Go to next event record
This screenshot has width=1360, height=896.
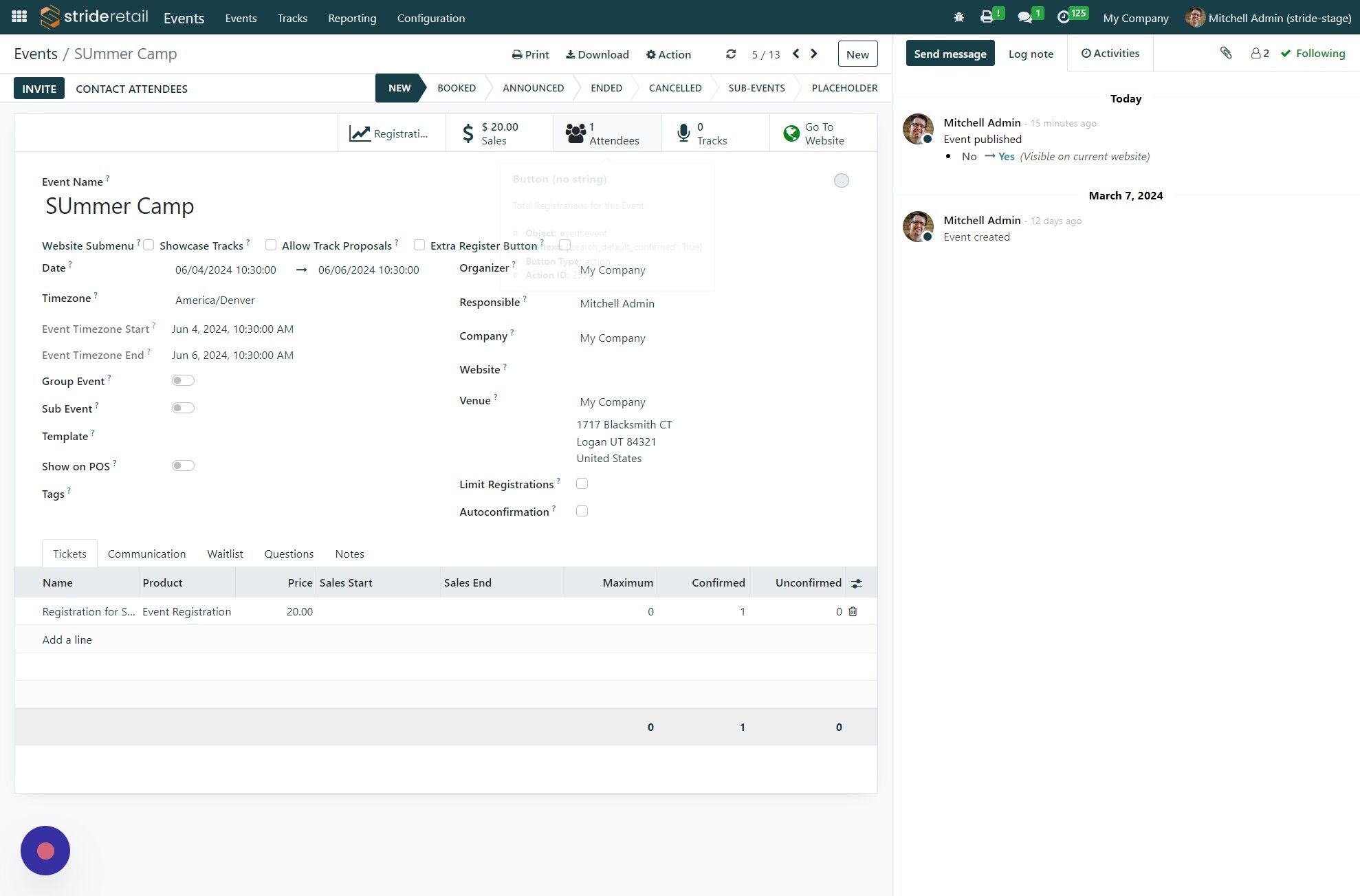[x=814, y=54]
